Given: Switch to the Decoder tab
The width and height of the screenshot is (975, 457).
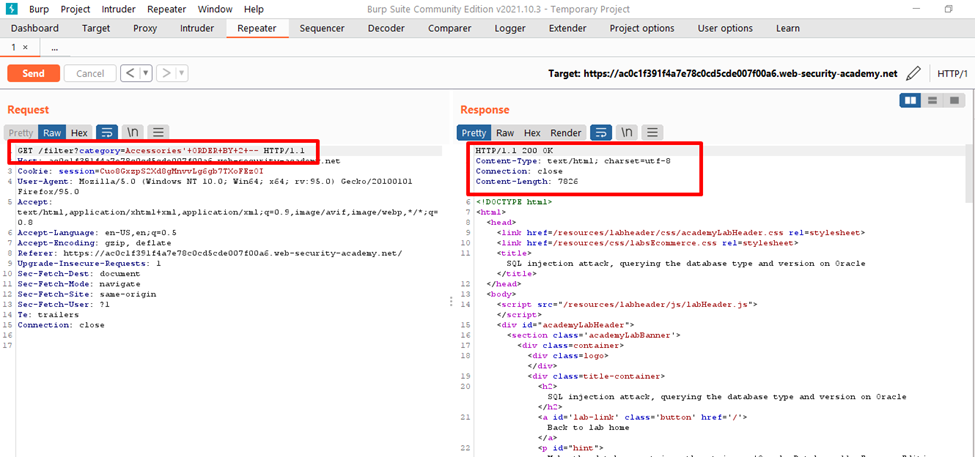Looking at the screenshot, I should point(386,29).
